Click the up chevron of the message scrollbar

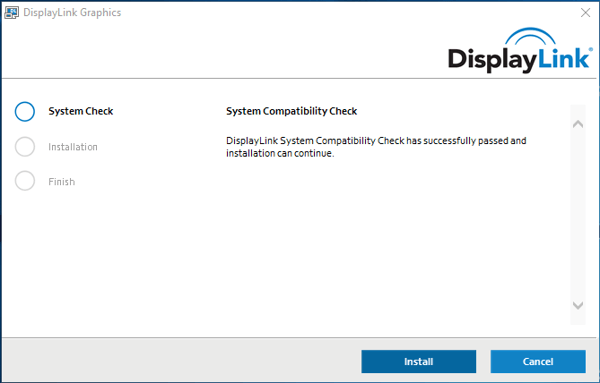coord(578,124)
